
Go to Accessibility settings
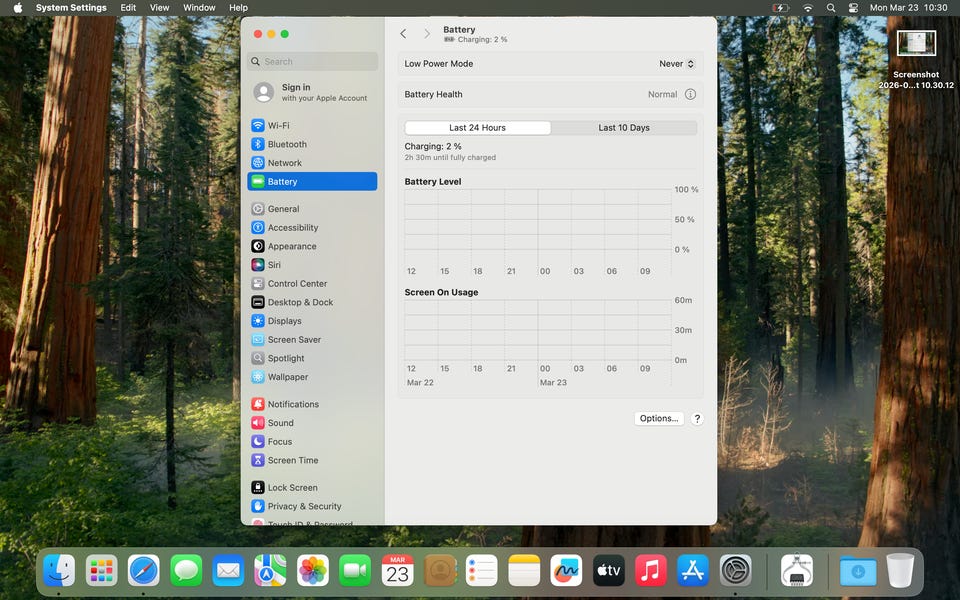tap(292, 228)
